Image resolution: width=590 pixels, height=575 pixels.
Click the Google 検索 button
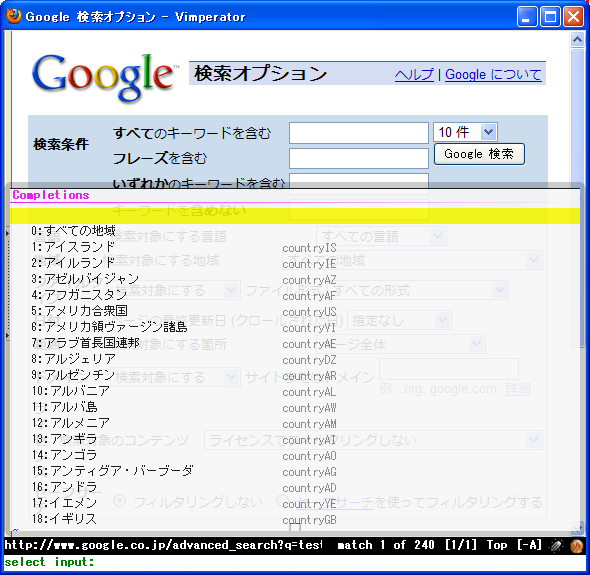479,154
